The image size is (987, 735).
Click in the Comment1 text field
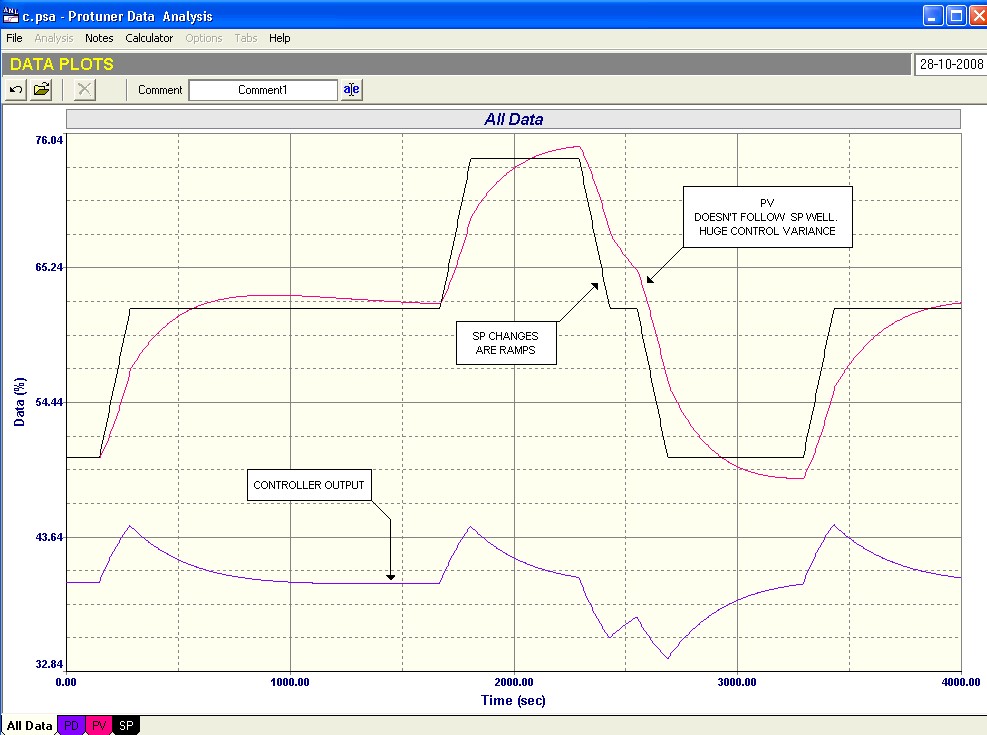coord(263,90)
